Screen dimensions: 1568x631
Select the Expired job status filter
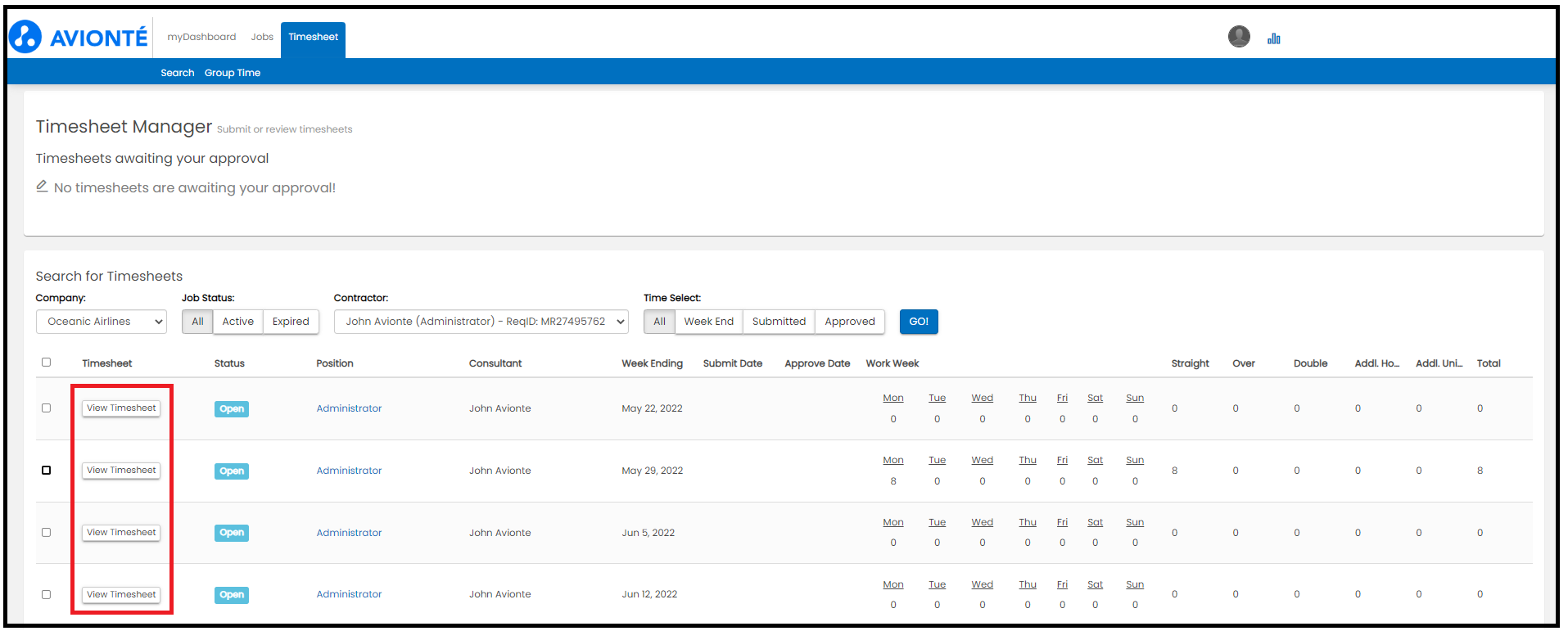click(291, 322)
